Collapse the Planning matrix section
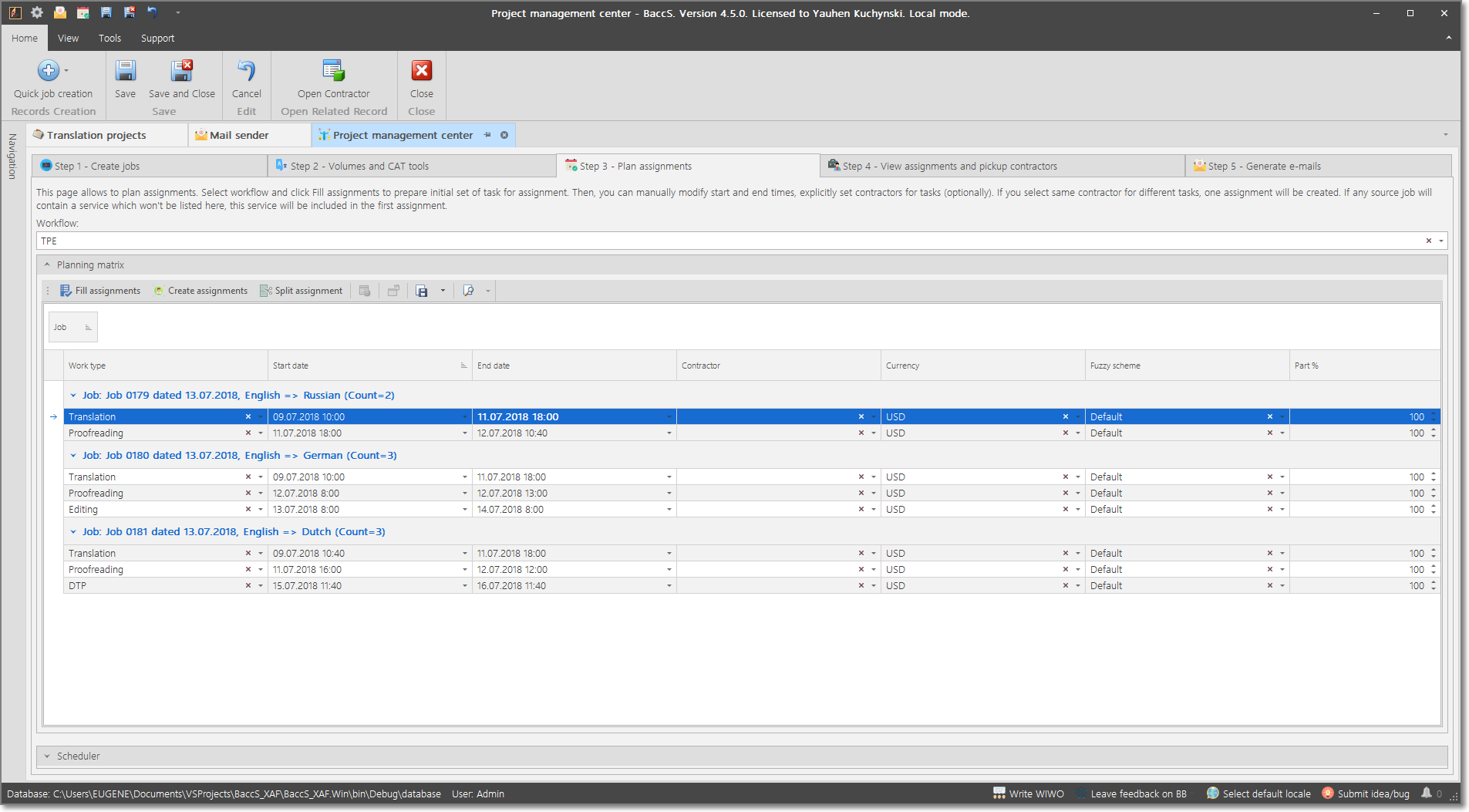The height and width of the screenshot is (812, 1469). pos(47,264)
